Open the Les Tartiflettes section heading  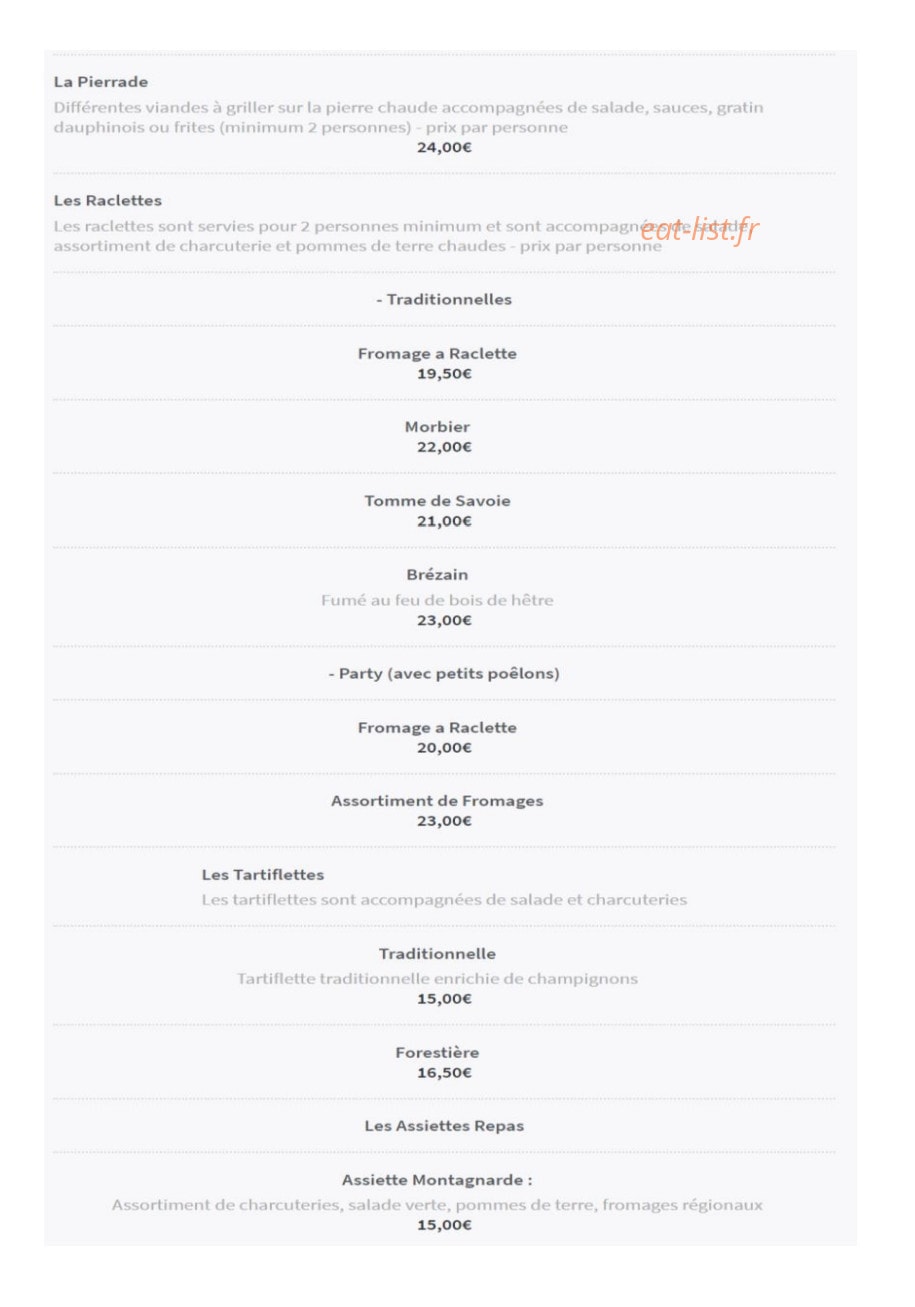(x=263, y=875)
